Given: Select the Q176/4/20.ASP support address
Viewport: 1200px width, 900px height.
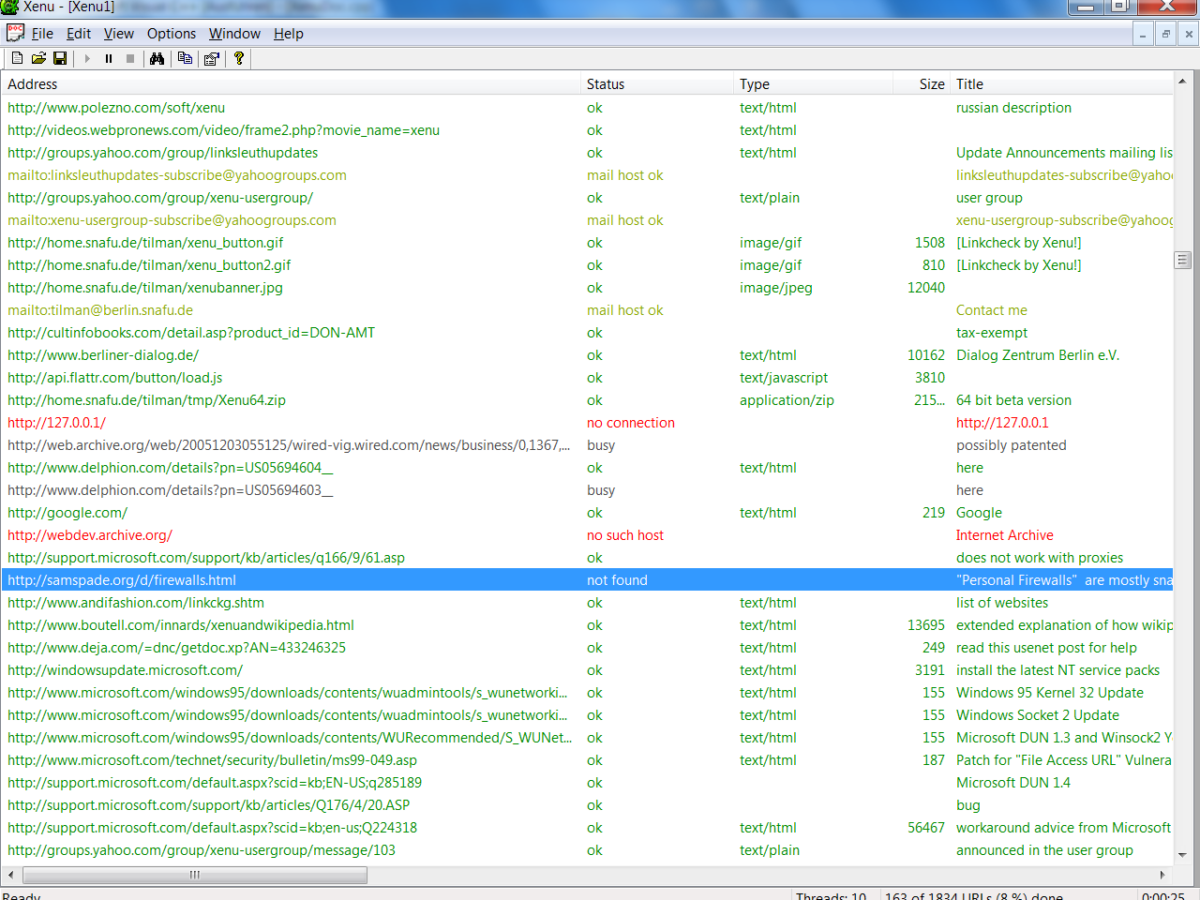Looking at the screenshot, I should click(x=208, y=805).
